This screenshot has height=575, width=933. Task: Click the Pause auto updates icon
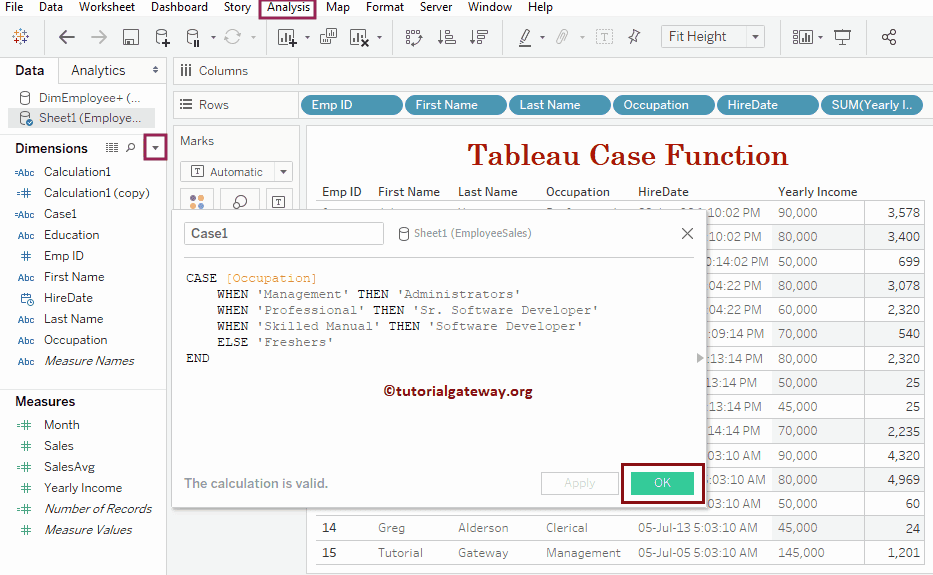coord(193,38)
